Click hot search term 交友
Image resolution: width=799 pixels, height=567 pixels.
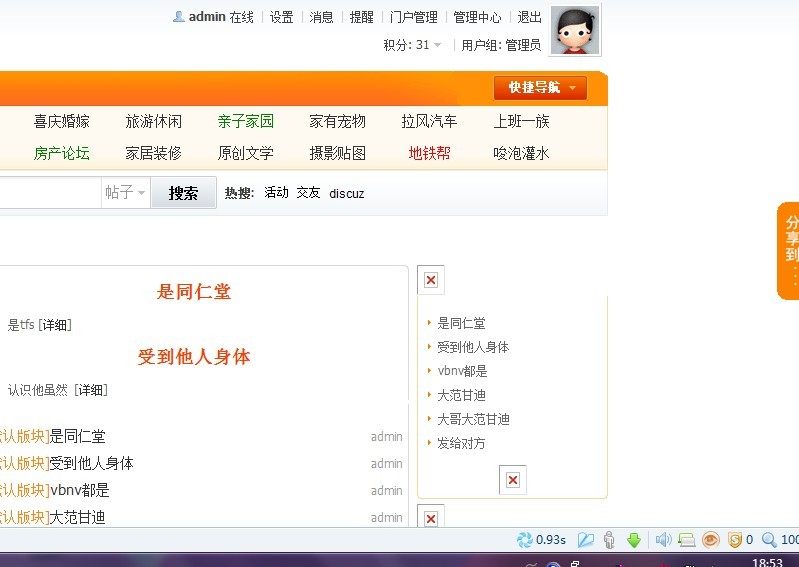click(308, 193)
